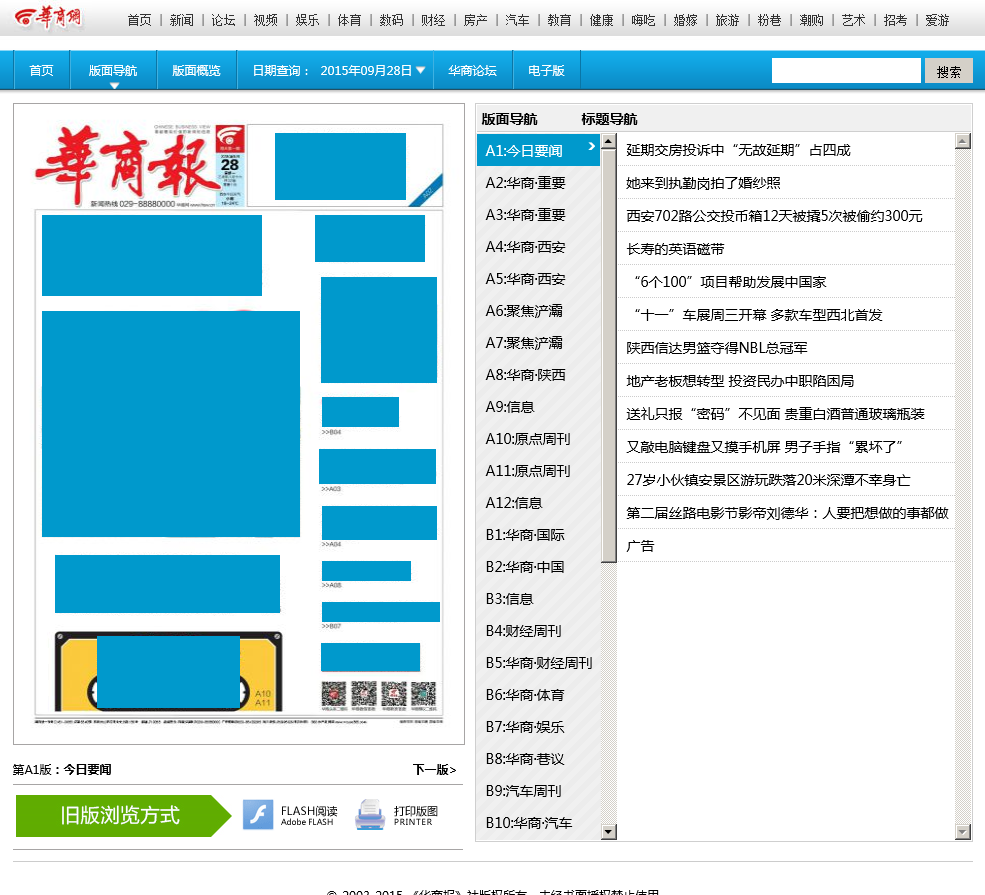Open 爱游 in top navigation
985x895 pixels.
[x=937, y=20]
